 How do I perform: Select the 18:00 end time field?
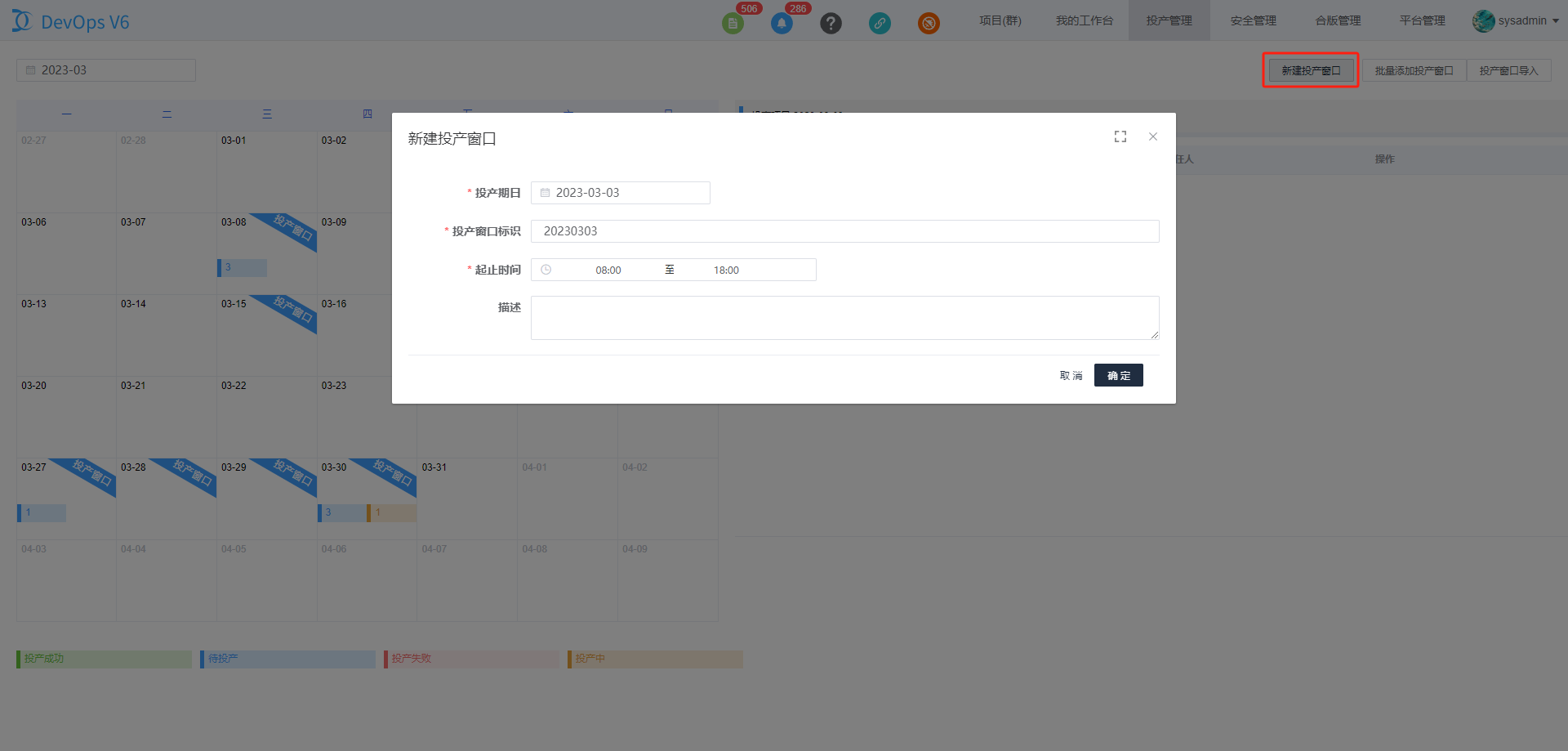pos(726,270)
